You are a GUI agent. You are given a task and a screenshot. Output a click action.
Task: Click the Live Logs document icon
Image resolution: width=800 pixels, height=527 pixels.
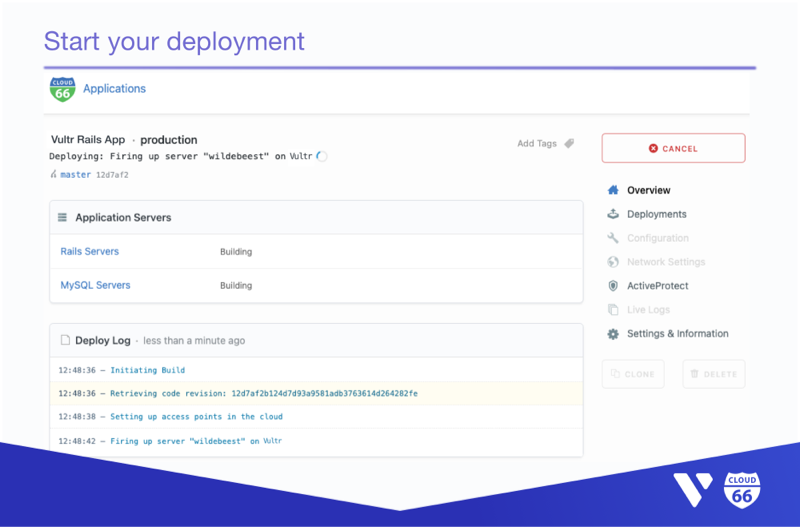613,310
